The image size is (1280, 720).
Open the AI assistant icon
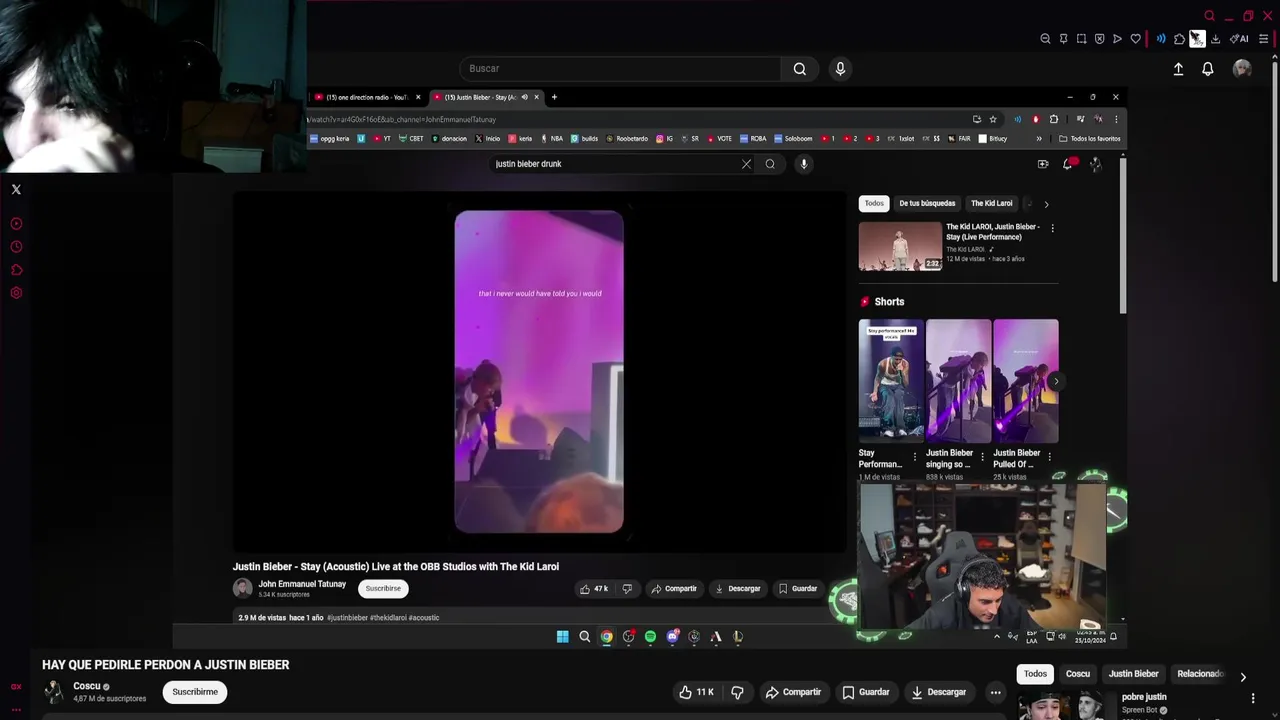pyautogui.click(x=1239, y=39)
